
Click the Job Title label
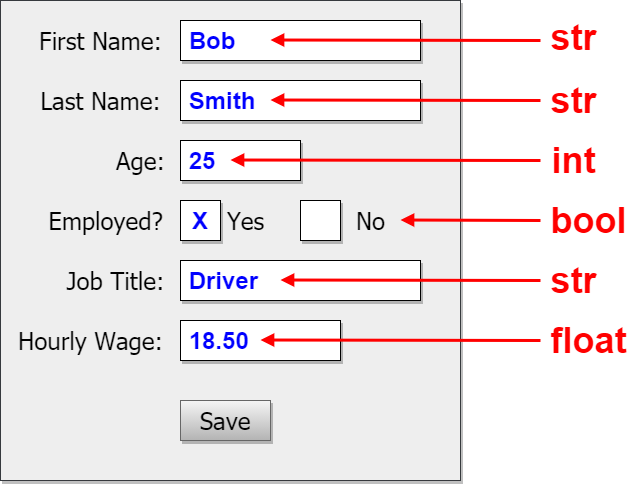point(115,281)
